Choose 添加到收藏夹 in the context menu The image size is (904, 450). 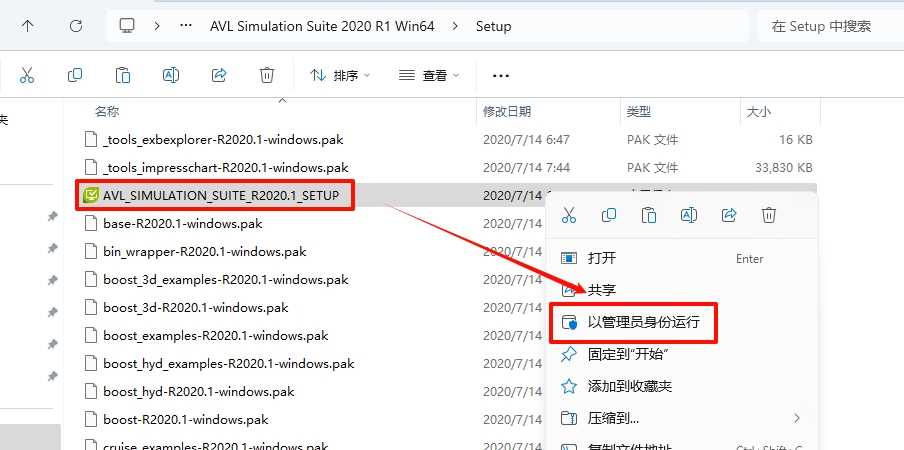pos(682,386)
